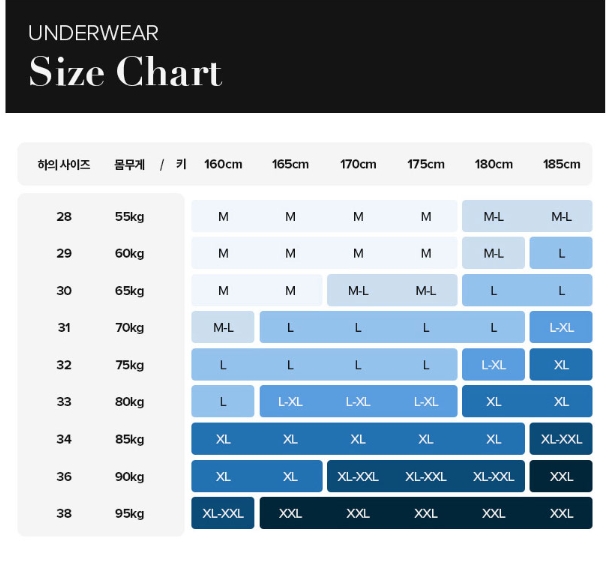The image size is (612, 564).
Task: Click the XL-XXL cell in the 85kg row
Action: tap(561, 439)
